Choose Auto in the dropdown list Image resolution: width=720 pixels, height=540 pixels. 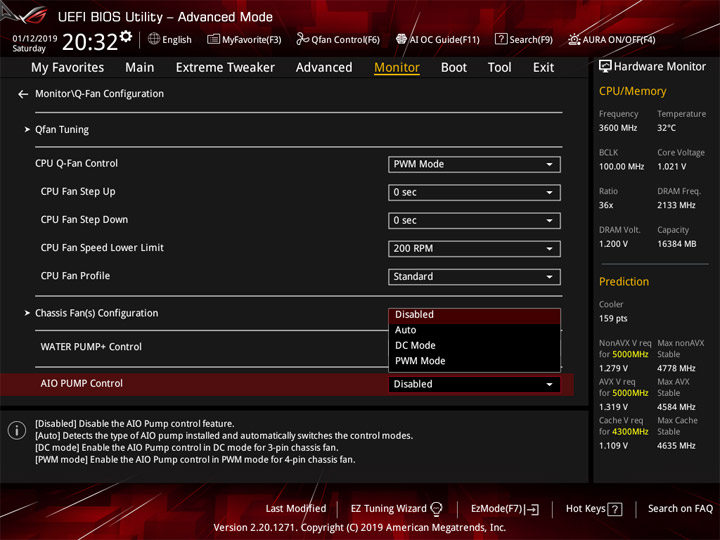click(474, 330)
